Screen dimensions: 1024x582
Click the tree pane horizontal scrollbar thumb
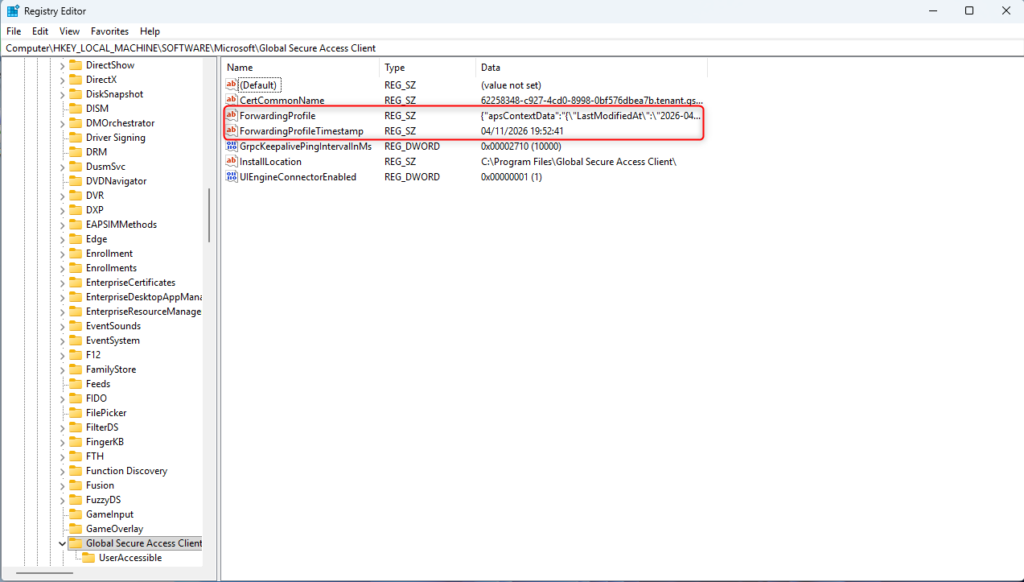pos(44,573)
